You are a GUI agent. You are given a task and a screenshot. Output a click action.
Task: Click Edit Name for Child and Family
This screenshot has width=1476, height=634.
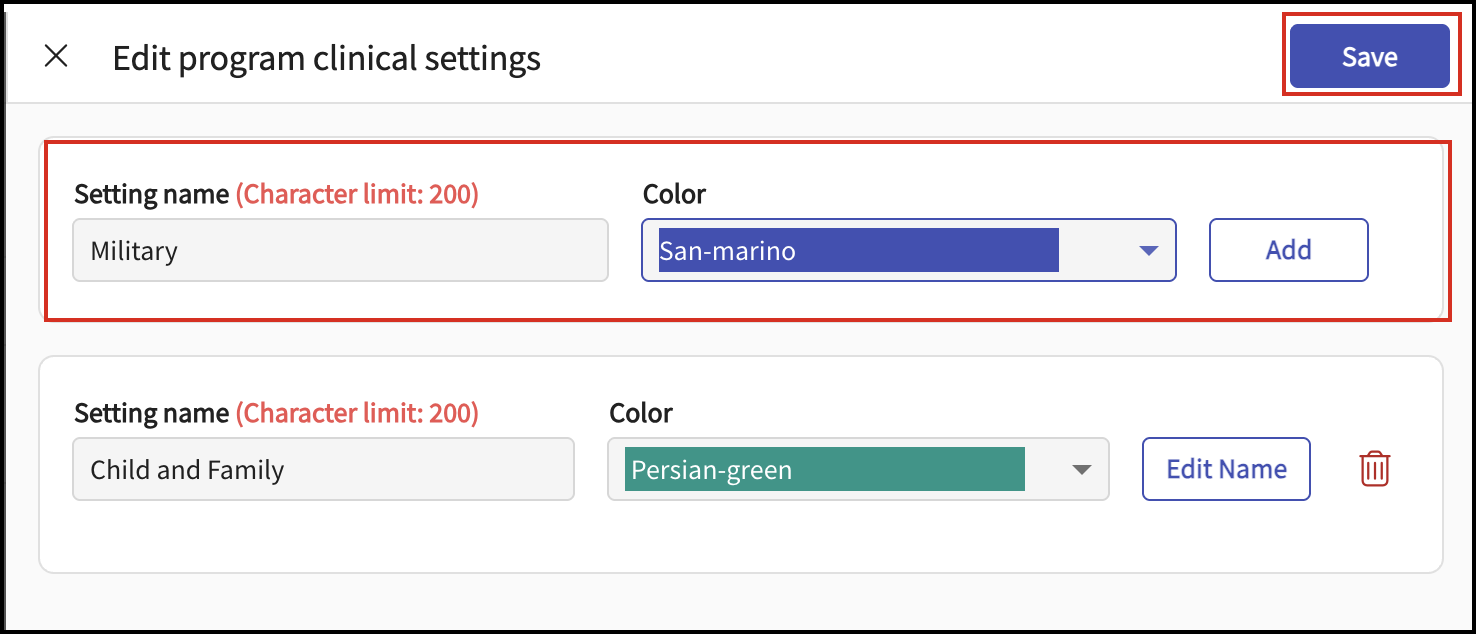pyautogui.click(x=1226, y=469)
